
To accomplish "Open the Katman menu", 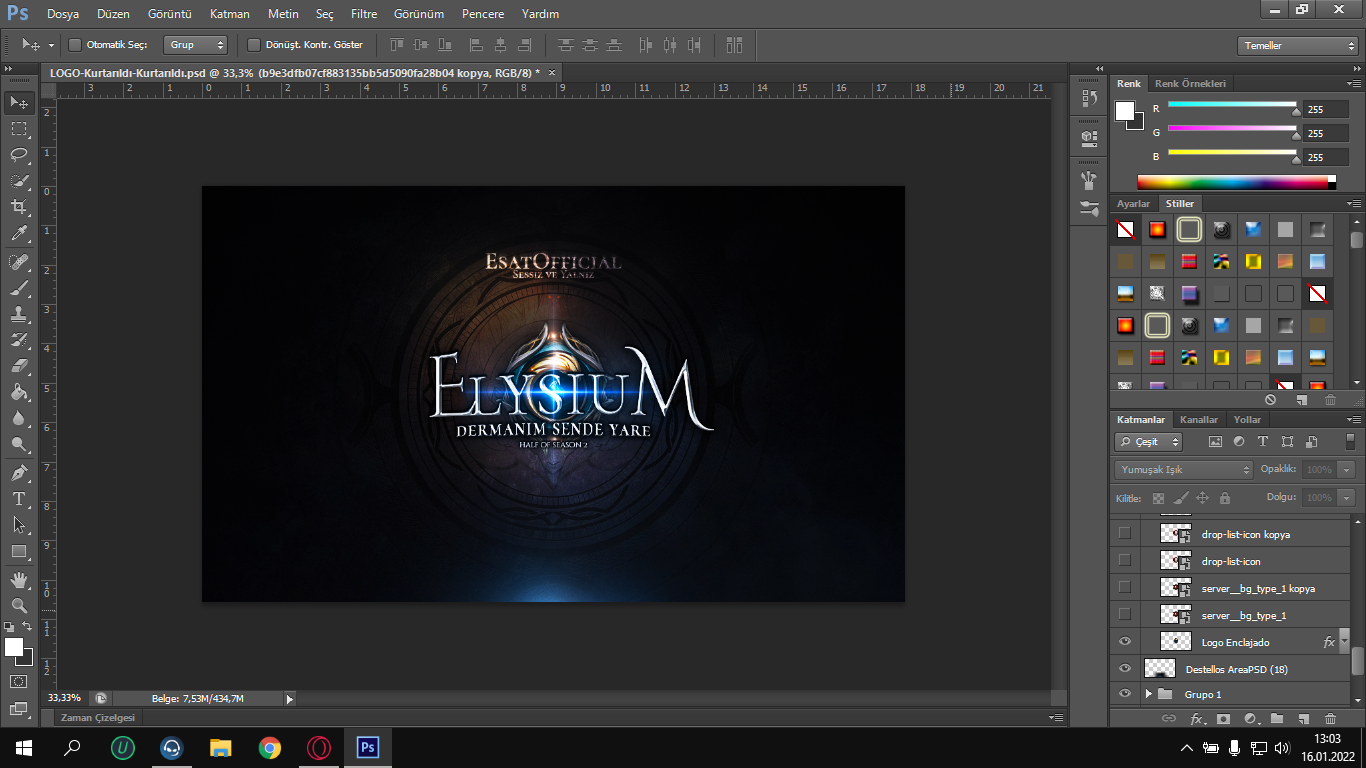I will click(x=230, y=14).
